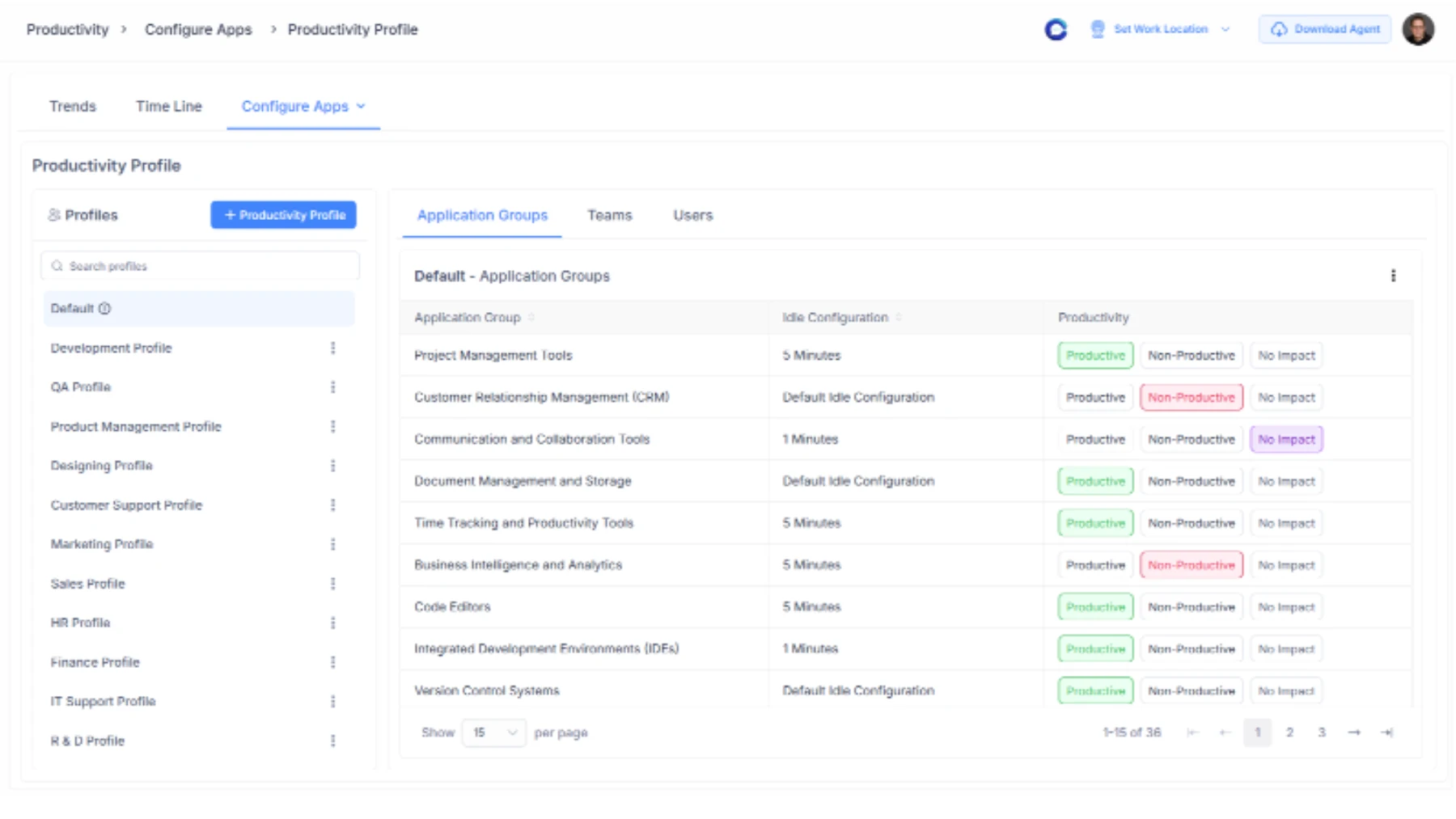Open the Trends tab
This screenshot has height=819, width=1456.
72,106
